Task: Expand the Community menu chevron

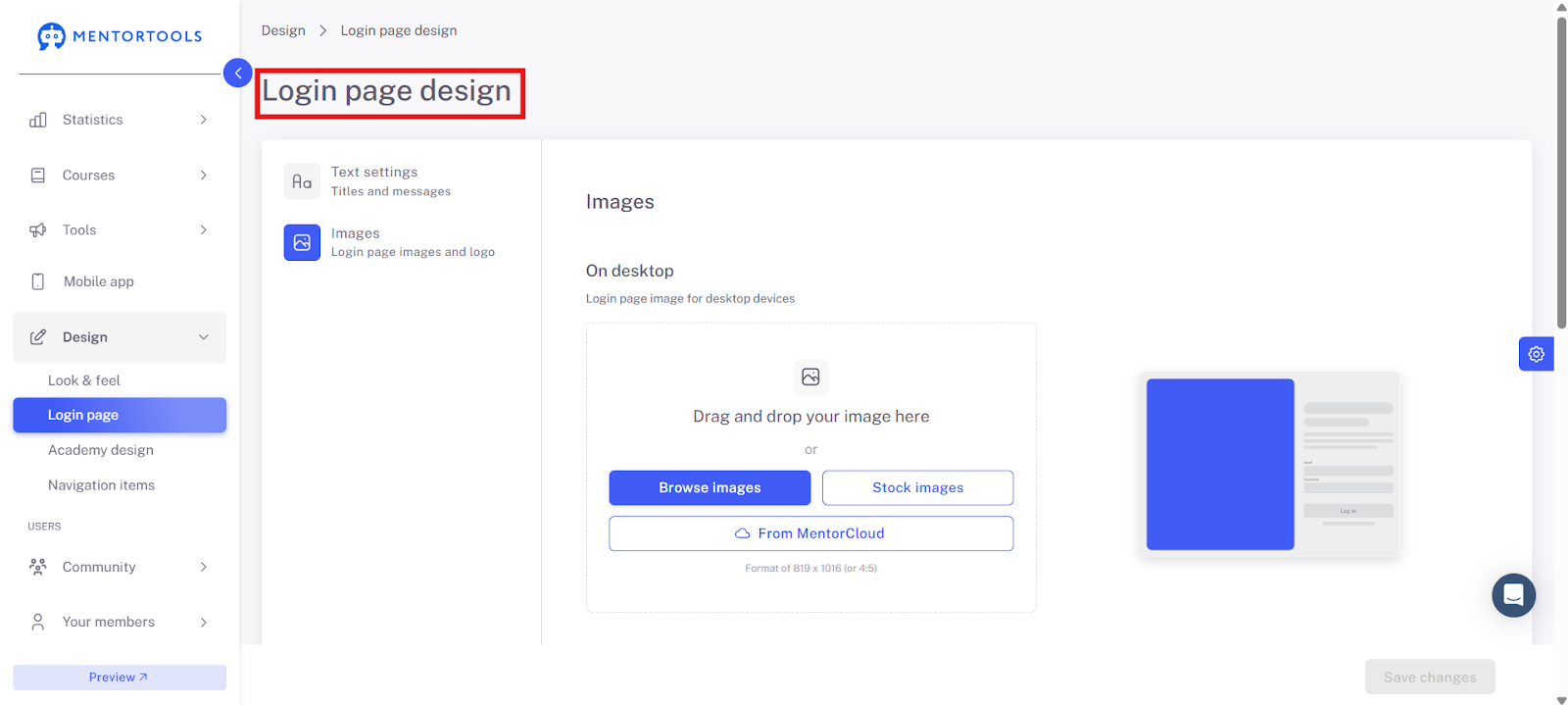Action: [x=204, y=567]
